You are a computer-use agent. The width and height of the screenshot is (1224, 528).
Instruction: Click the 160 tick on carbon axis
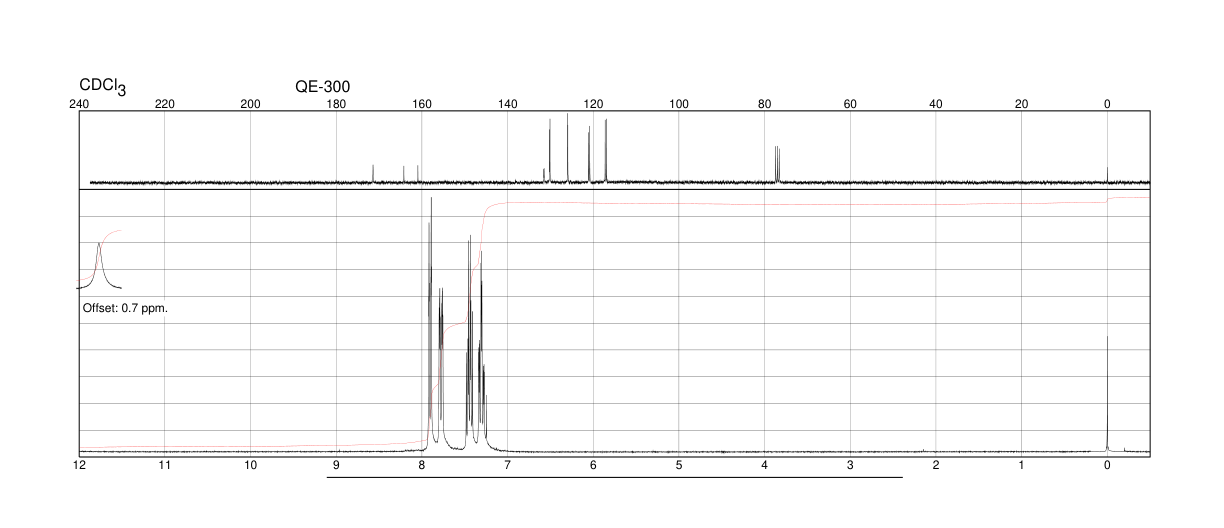(422, 104)
